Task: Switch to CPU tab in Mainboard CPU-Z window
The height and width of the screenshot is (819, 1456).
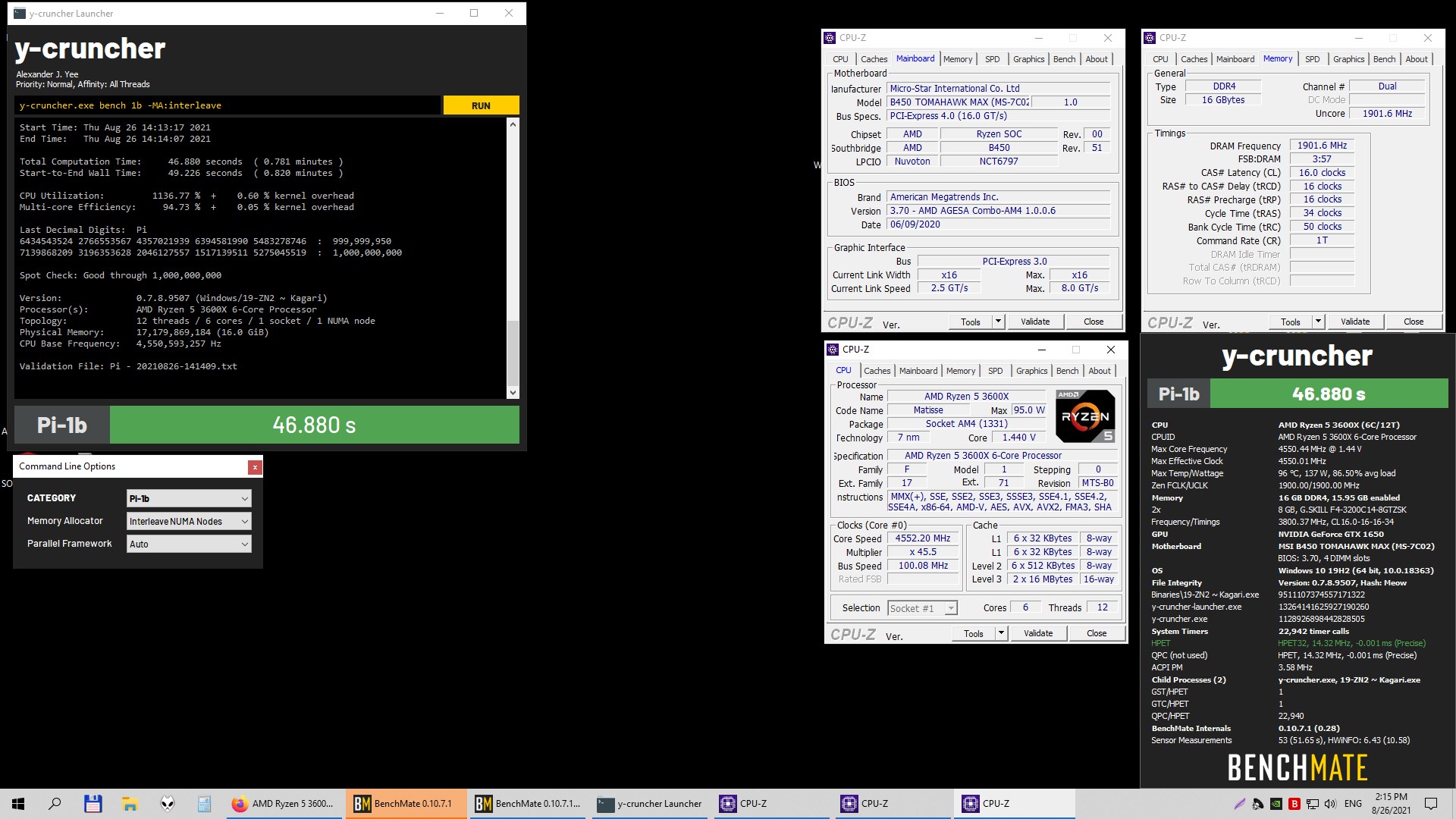Action: [840, 59]
